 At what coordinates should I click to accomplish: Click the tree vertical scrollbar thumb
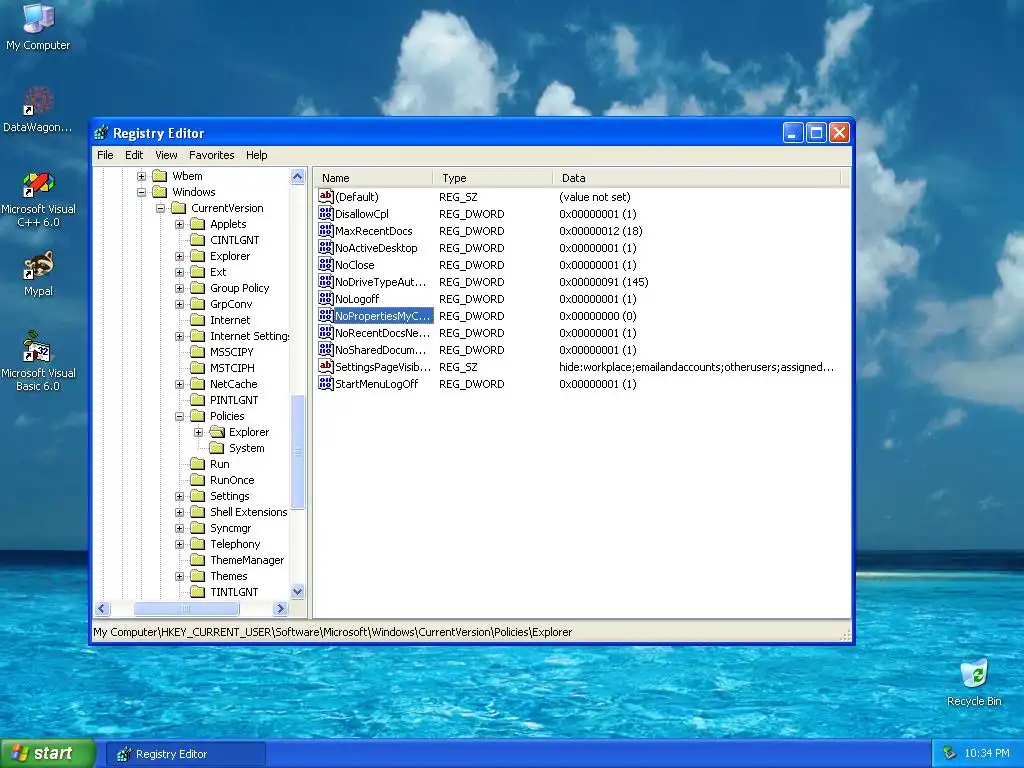[298, 452]
